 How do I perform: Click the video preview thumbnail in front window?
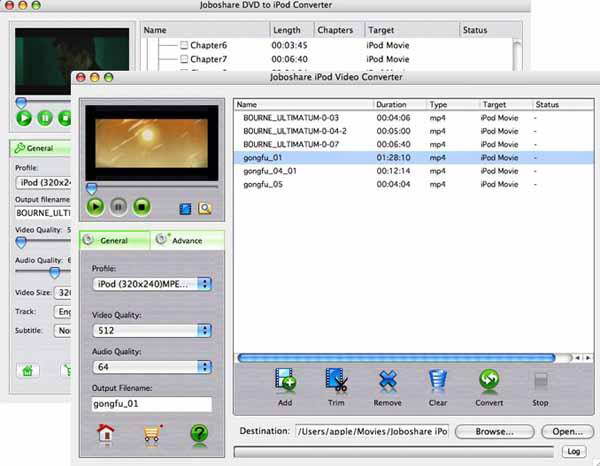click(x=152, y=143)
